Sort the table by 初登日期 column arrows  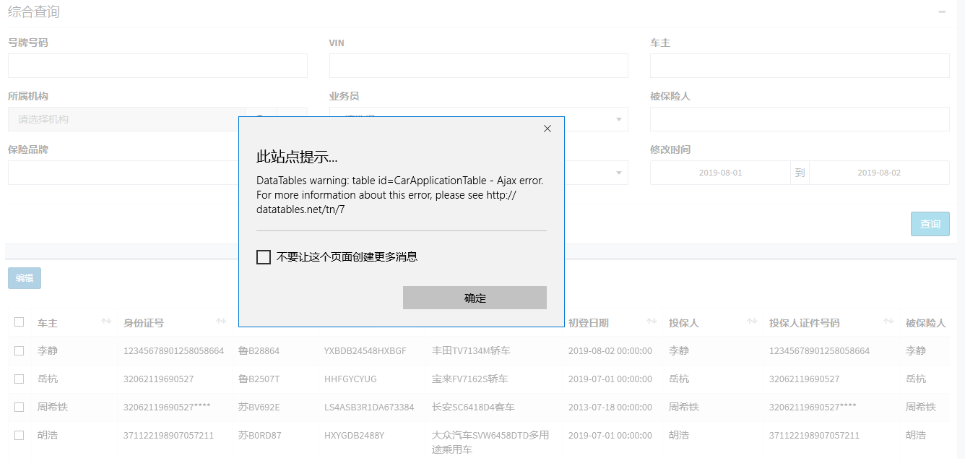click(x=651, y=321)
